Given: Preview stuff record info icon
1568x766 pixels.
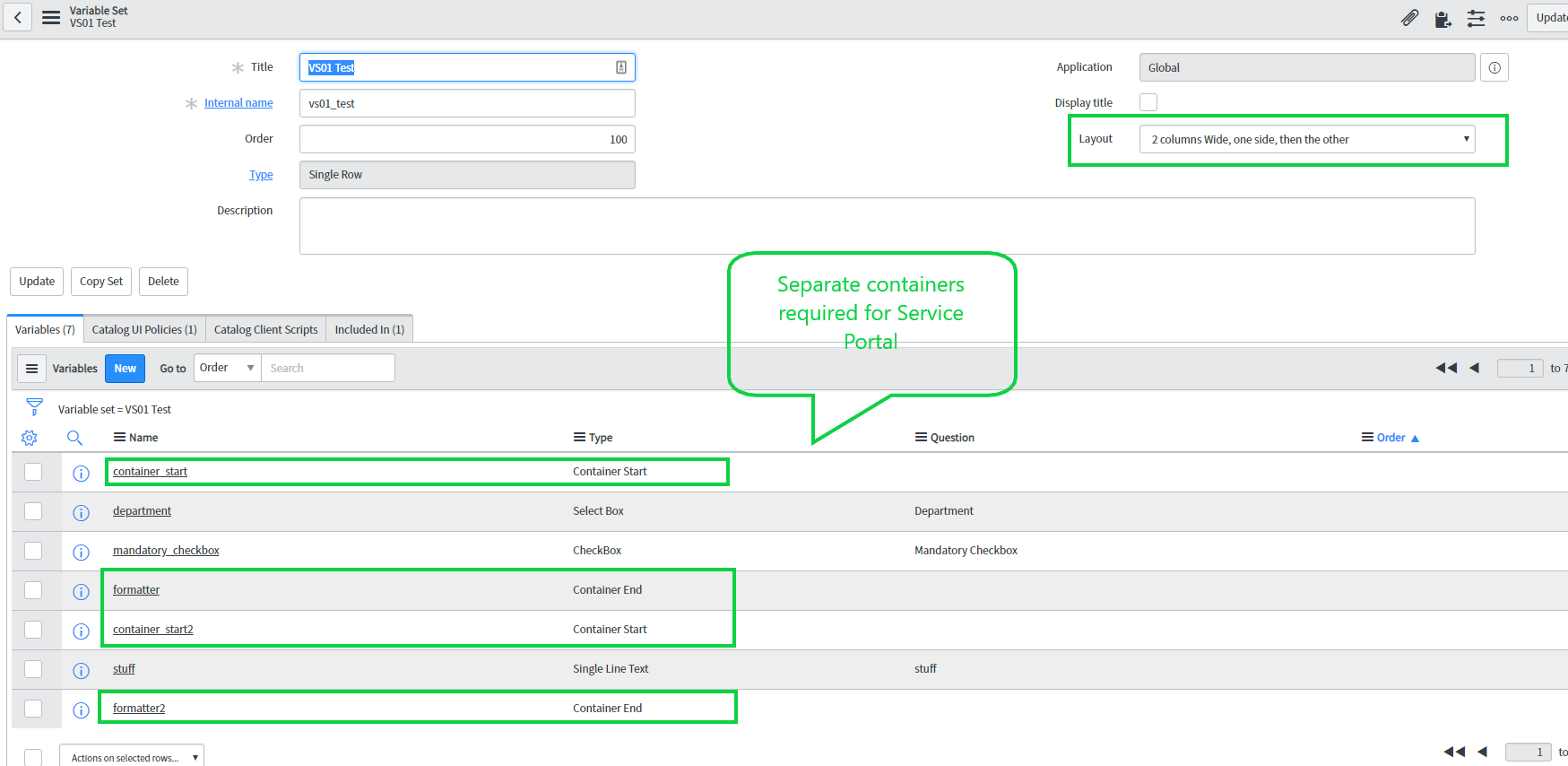Looking at the screenshot, I should pos(81,671).
